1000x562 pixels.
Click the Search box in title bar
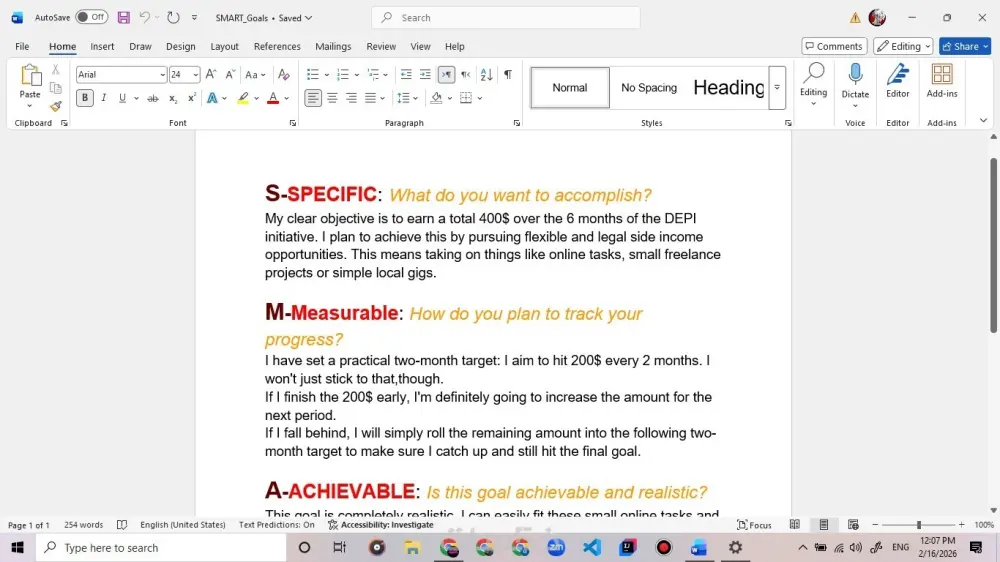tap(506, 18)
